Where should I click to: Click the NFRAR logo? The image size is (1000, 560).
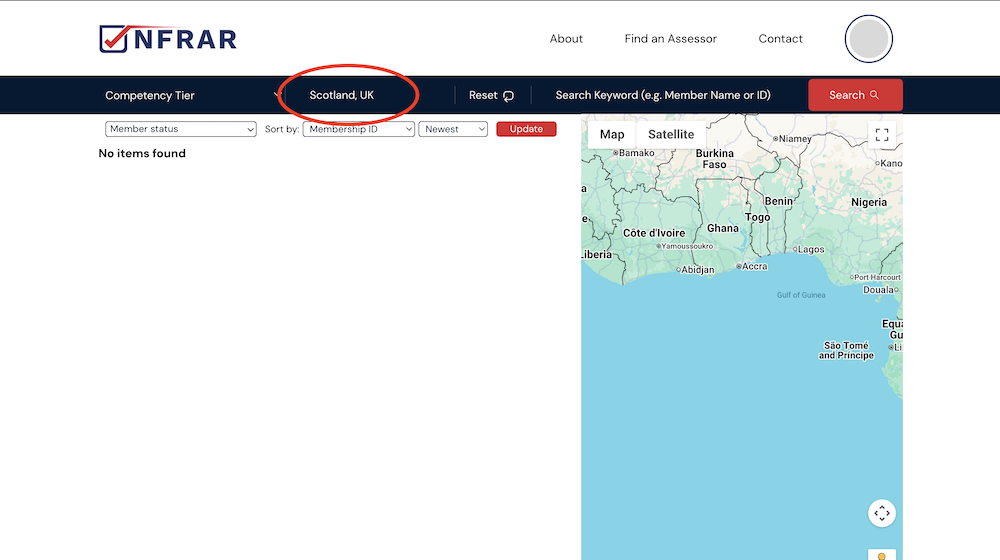(x=168, y=39)
